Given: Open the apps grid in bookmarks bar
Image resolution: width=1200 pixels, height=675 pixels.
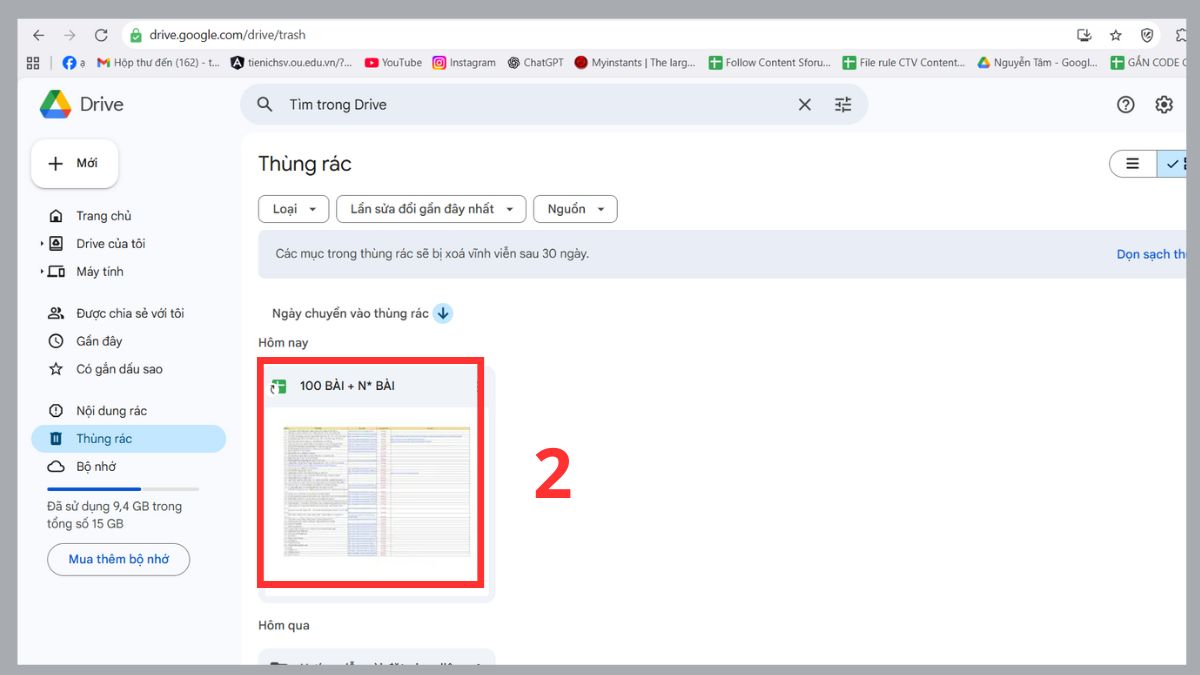Looking at the screenshot, I should (x=33, y=62).
